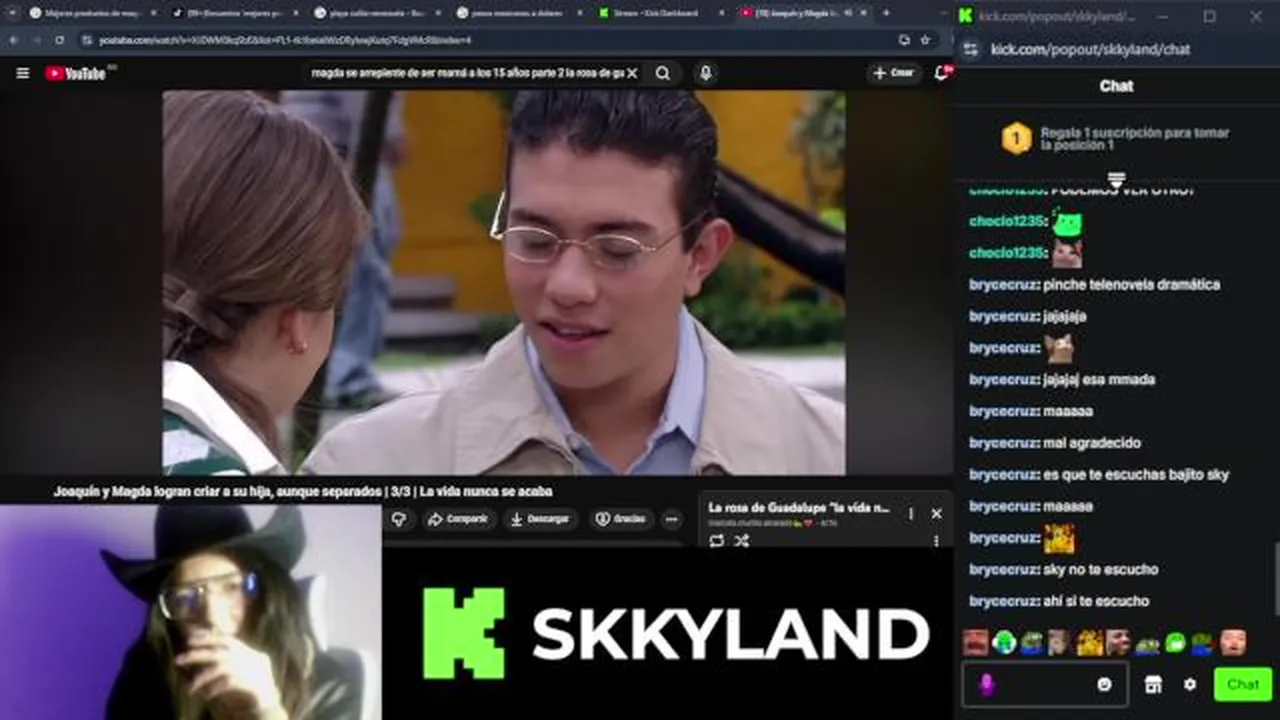Click brycecruz message 'mal agradecido'

[x=1091, y=442]
